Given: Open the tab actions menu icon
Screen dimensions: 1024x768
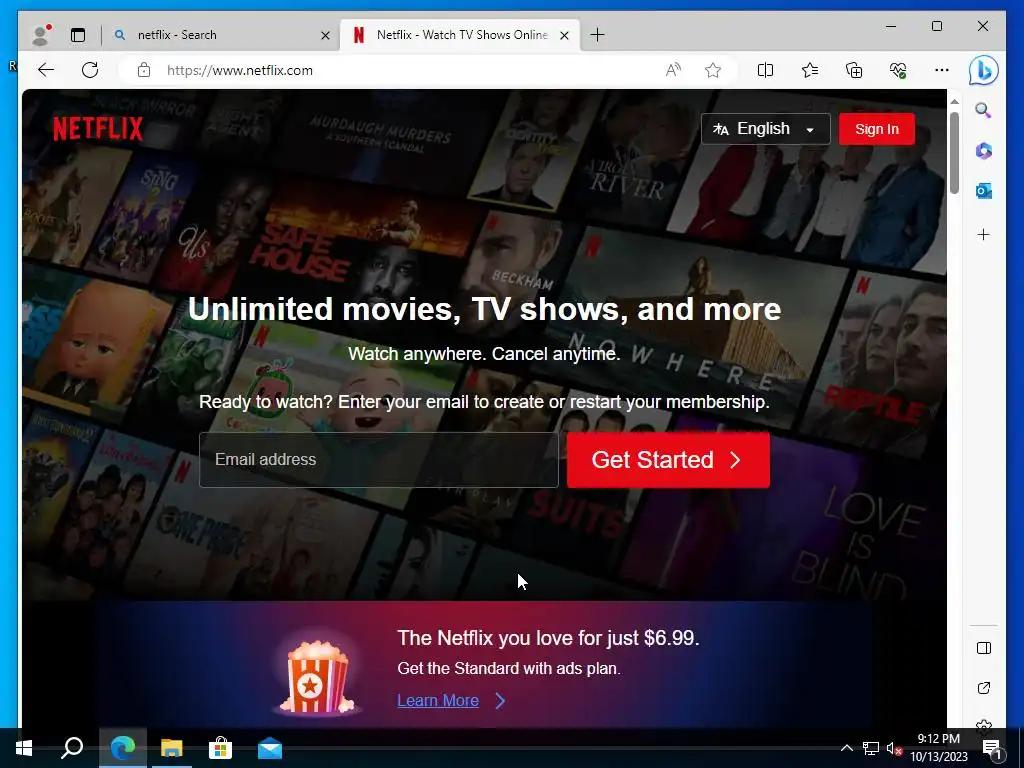Looking at the screenshot, I should [x=78, y=35].
